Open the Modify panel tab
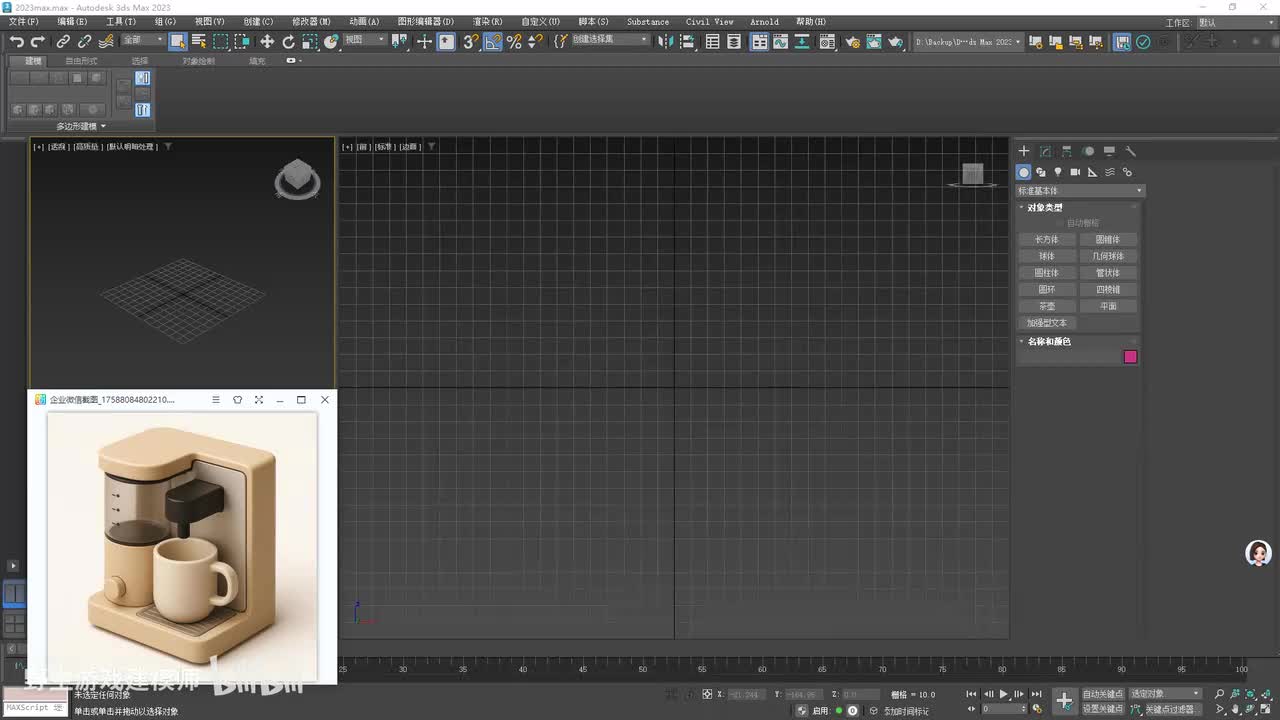Image resolution: width=1280 pixels, height=720 pixels. [1045, 151]
